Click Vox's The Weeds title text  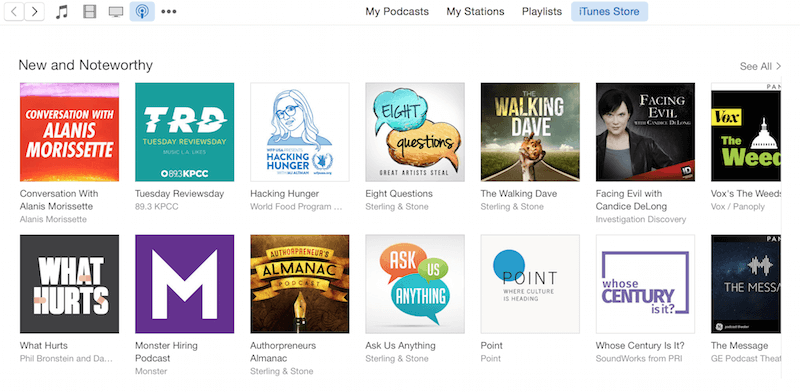coord(746,194)
